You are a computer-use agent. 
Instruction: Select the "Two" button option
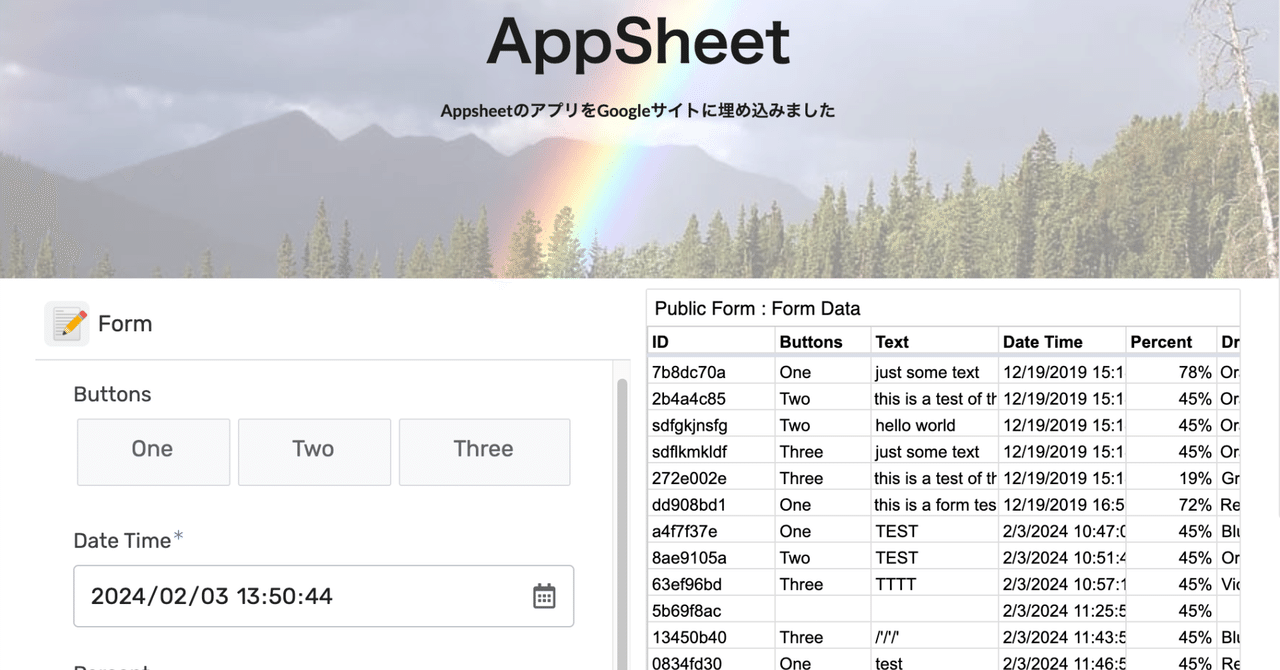tap(314, 451)
